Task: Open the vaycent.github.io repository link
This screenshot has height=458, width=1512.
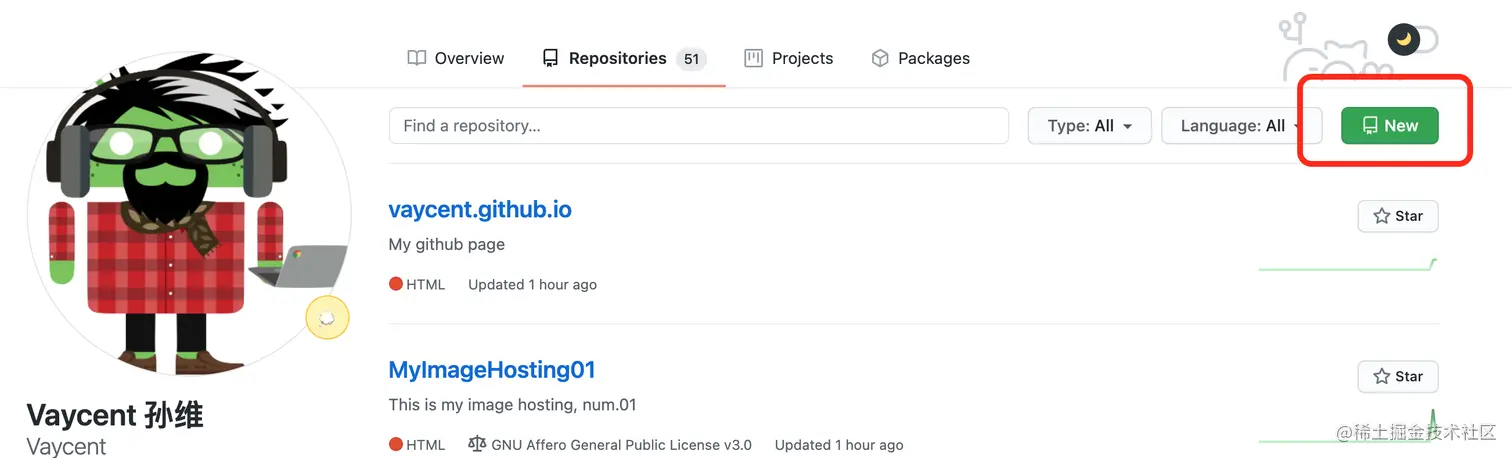Action: coord(480,210)
